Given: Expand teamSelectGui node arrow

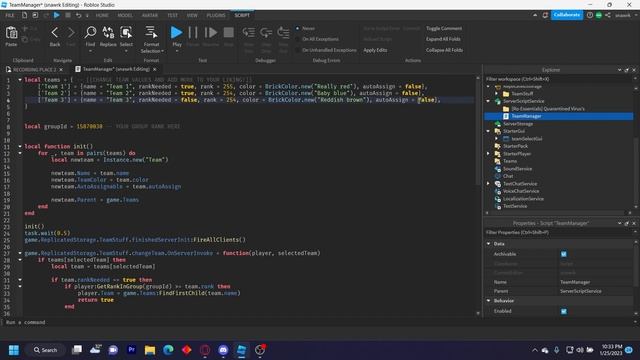Looking at the screenshot, I should (497, 139).
